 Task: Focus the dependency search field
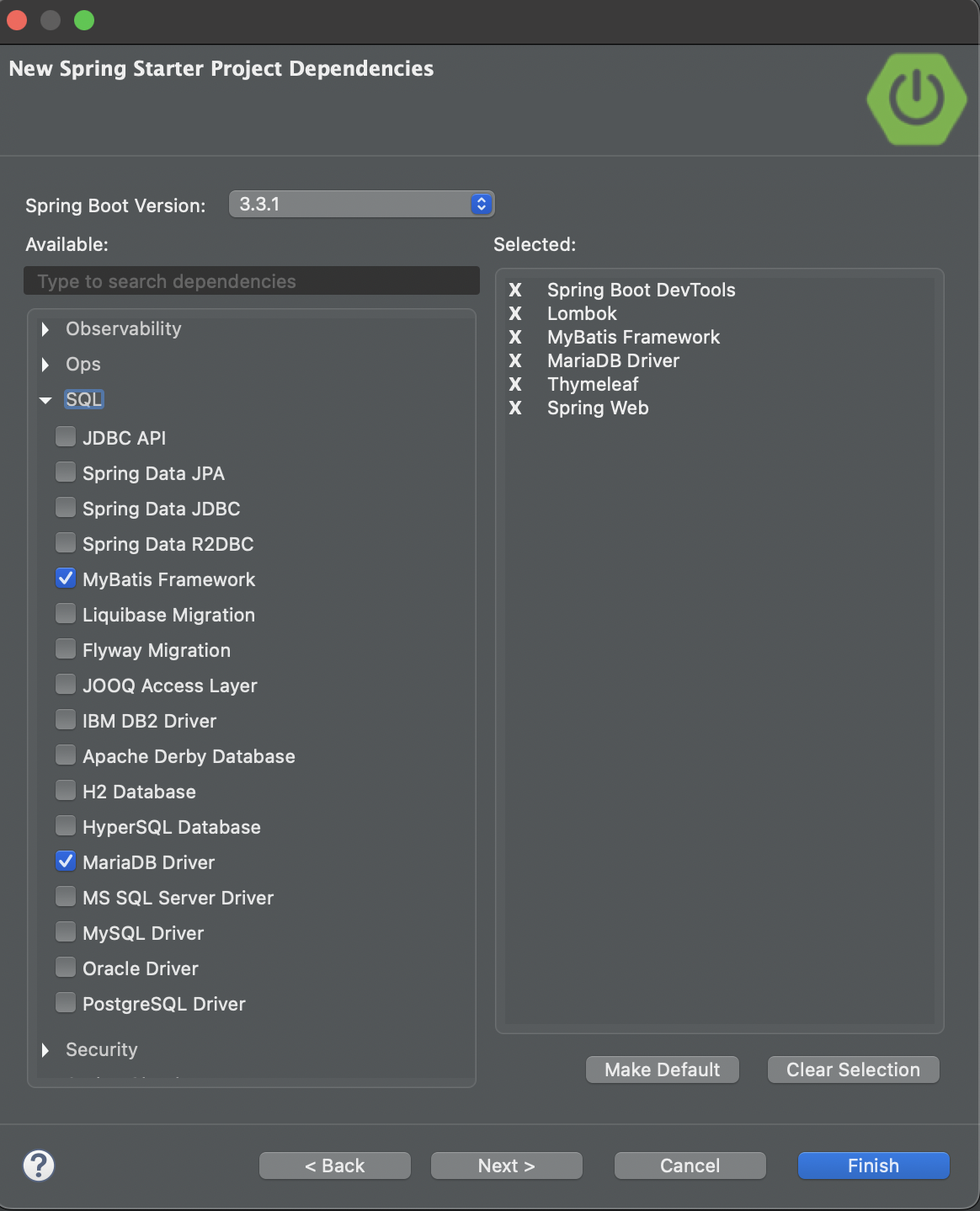click(x=252, y=281)
